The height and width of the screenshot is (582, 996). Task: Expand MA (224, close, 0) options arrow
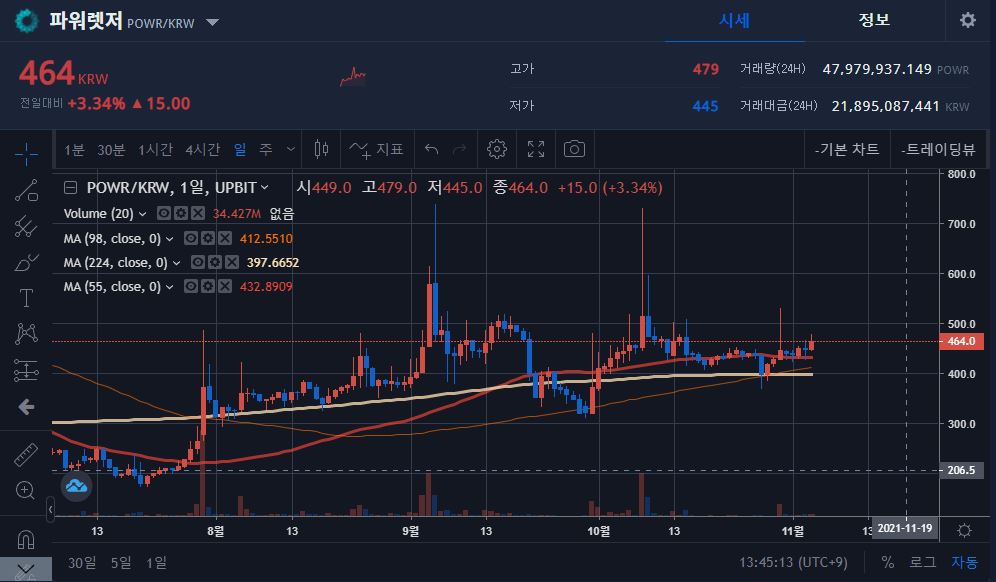pyautogui.click(x=177, y=263)
